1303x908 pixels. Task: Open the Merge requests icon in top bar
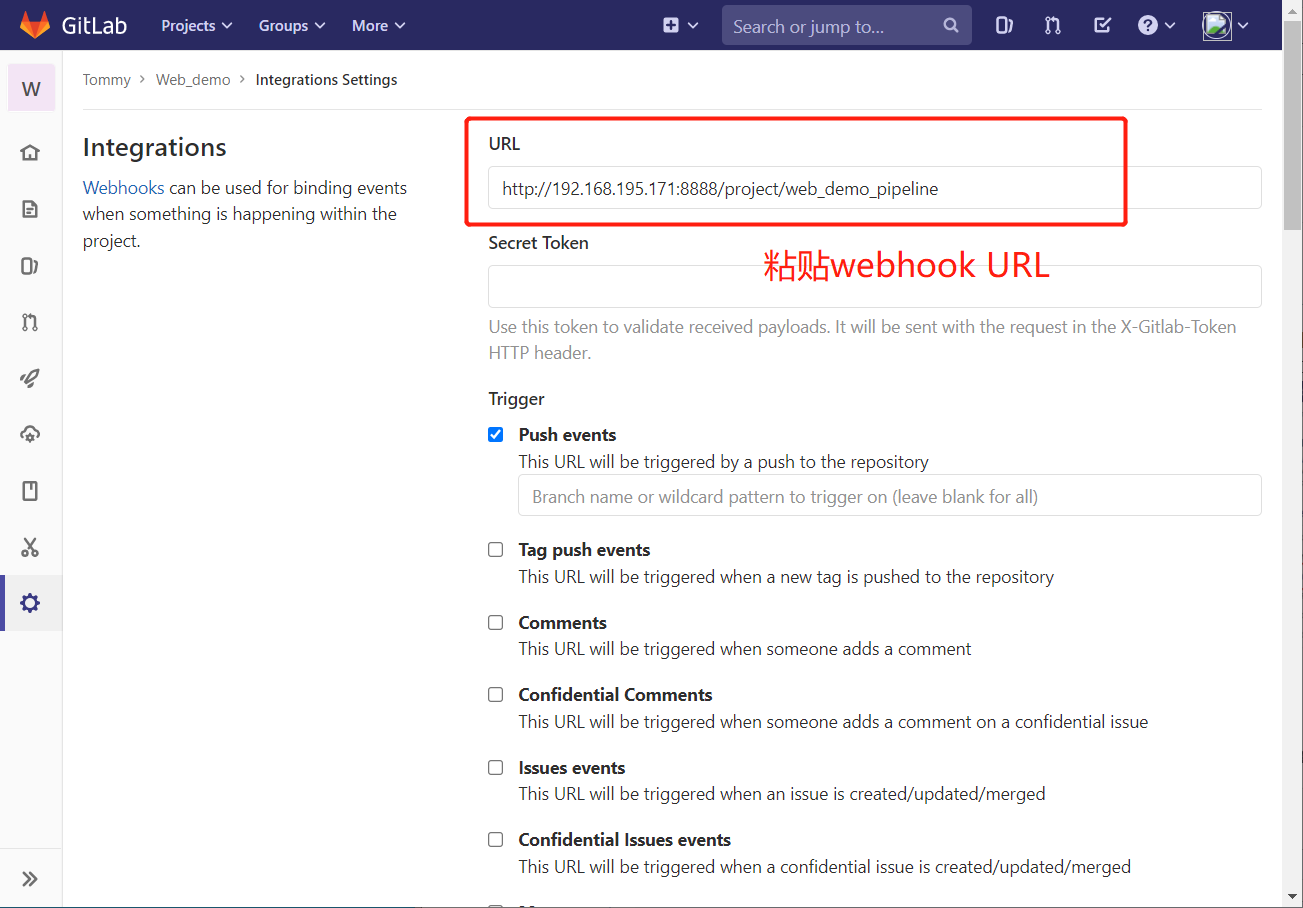1053,26
